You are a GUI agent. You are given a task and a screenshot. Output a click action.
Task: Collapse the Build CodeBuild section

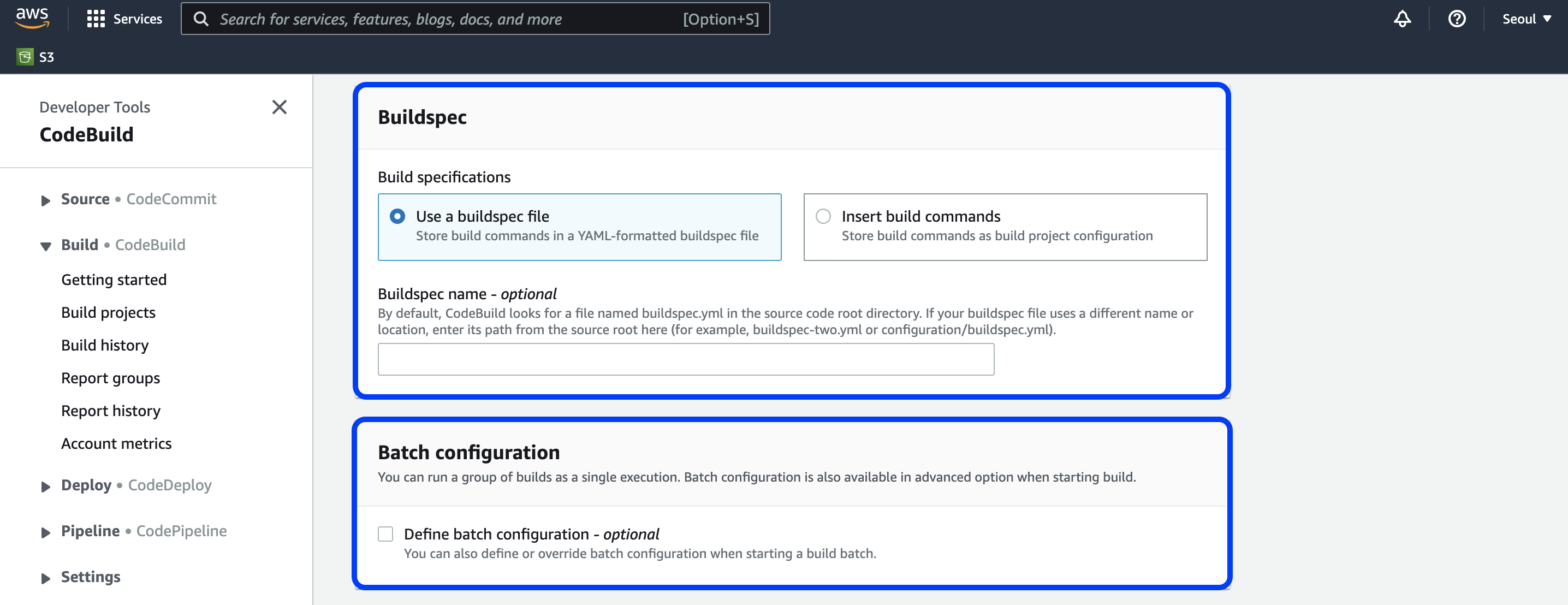(46, 246)
